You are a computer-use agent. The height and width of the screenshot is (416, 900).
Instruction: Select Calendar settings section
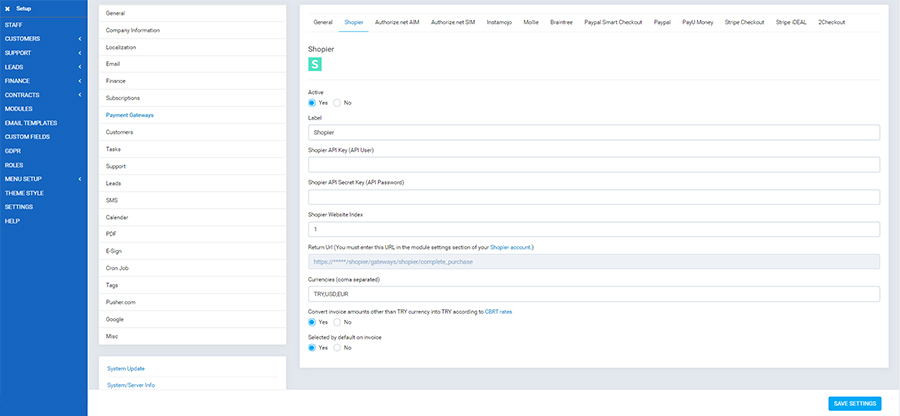coord(192,217)
